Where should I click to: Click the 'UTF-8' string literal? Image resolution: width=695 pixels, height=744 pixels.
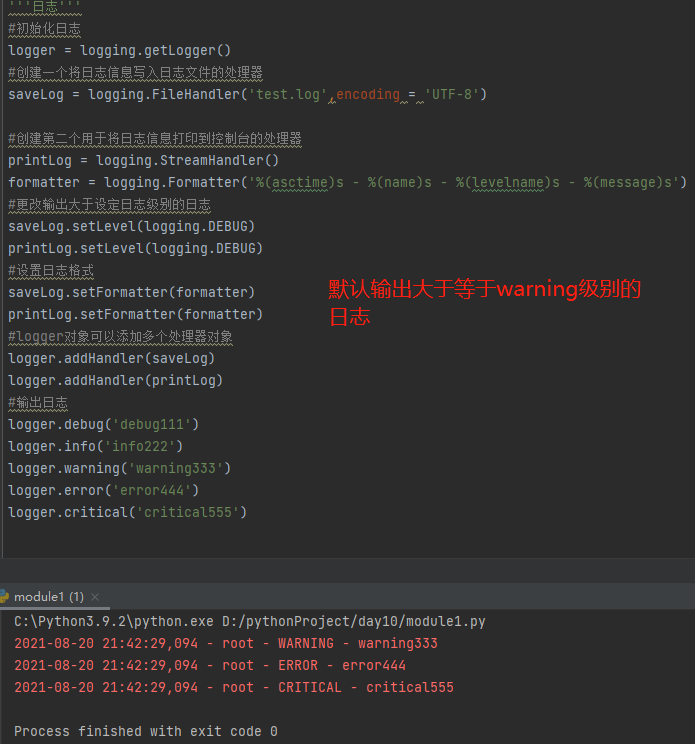[x=452, y=94]
